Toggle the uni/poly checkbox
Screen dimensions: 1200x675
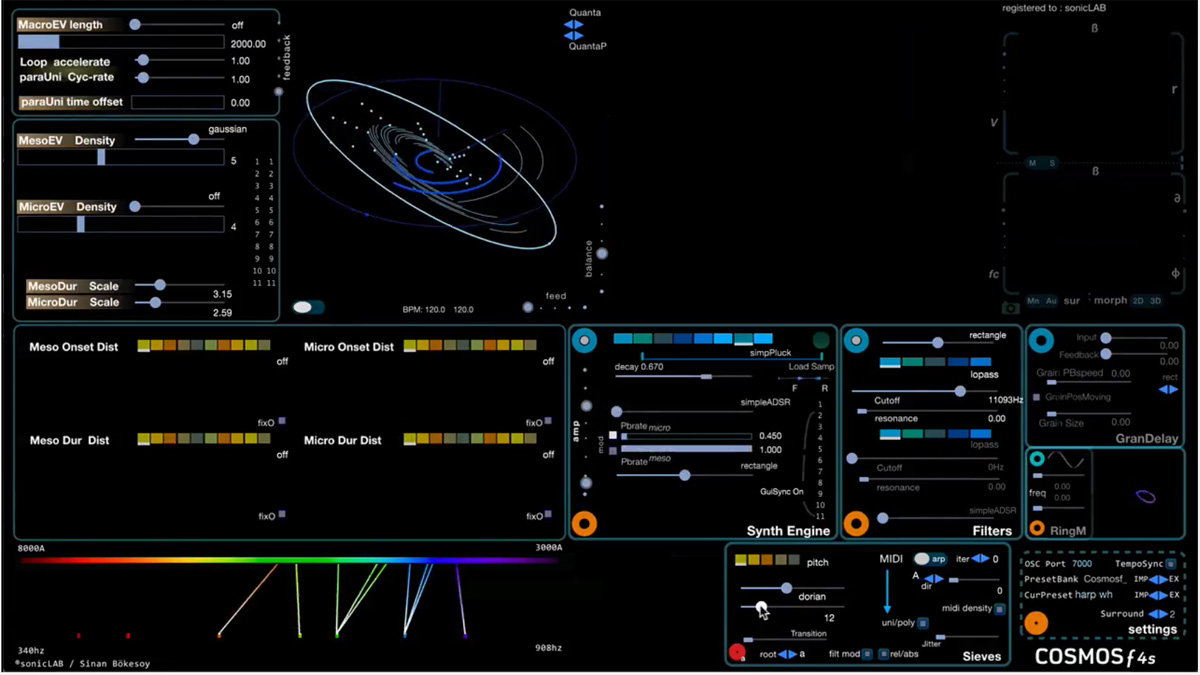tap(923, 623)
